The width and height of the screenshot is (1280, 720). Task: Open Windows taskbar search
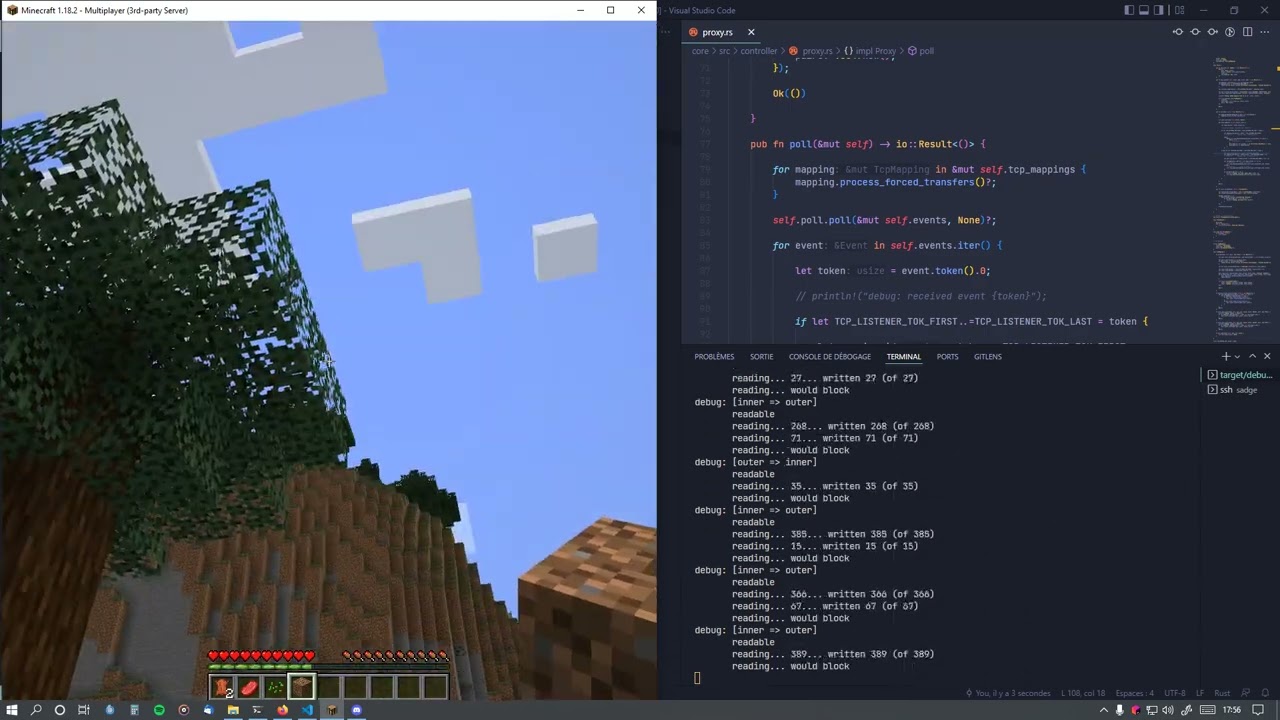pos(36,710)
